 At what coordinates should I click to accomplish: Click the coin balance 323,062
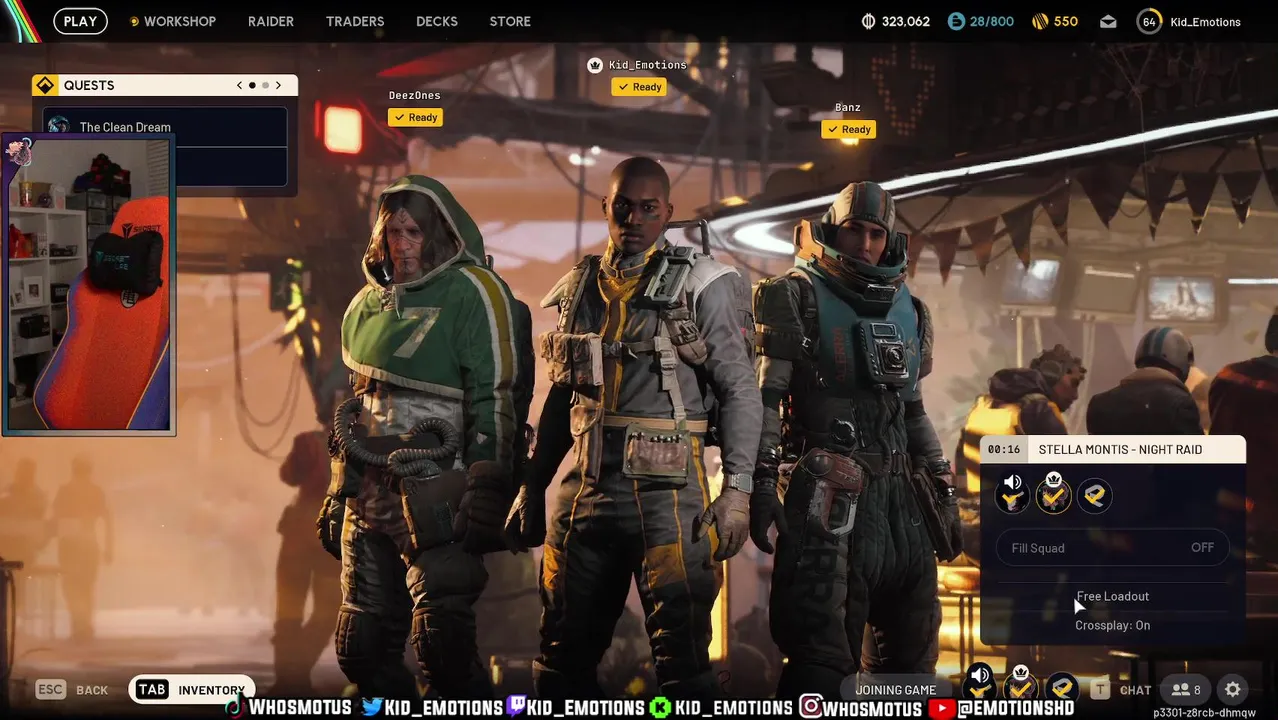pos(896,21)
